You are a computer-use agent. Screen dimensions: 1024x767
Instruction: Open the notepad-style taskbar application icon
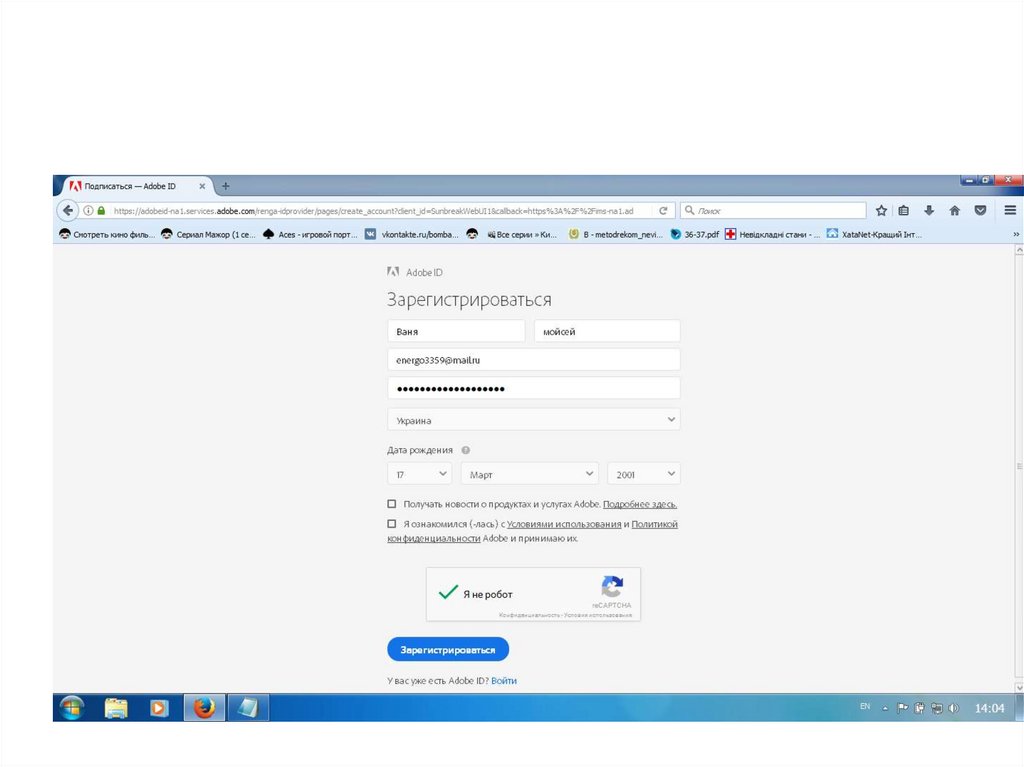pyautogui.click(x=248, y=708)
